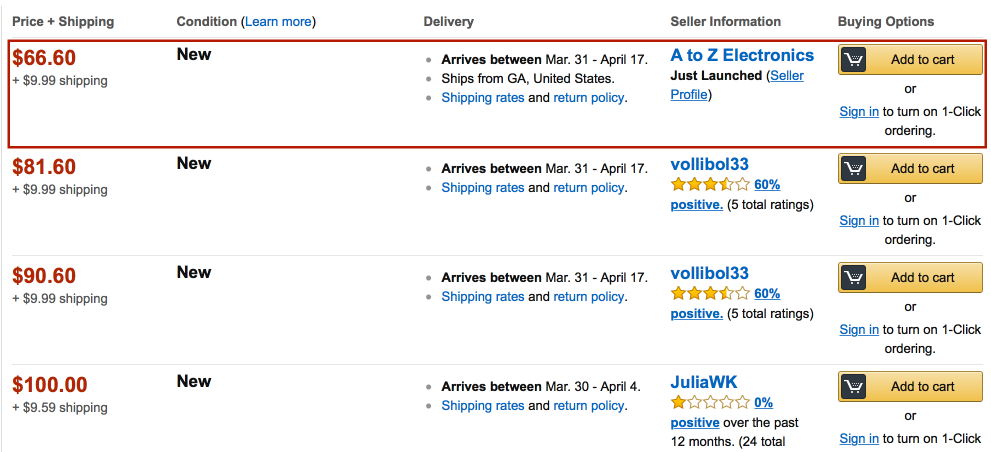
Task: Open the Learn more condition link
Action: click(278, 21)
